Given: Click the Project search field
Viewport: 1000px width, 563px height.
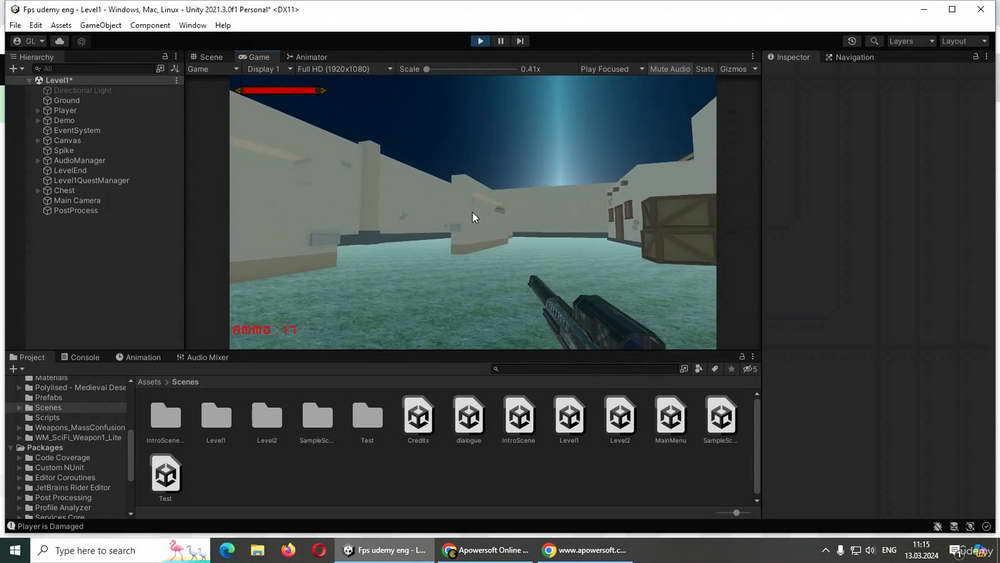Looking at the screenshot, I should (585, 369).
